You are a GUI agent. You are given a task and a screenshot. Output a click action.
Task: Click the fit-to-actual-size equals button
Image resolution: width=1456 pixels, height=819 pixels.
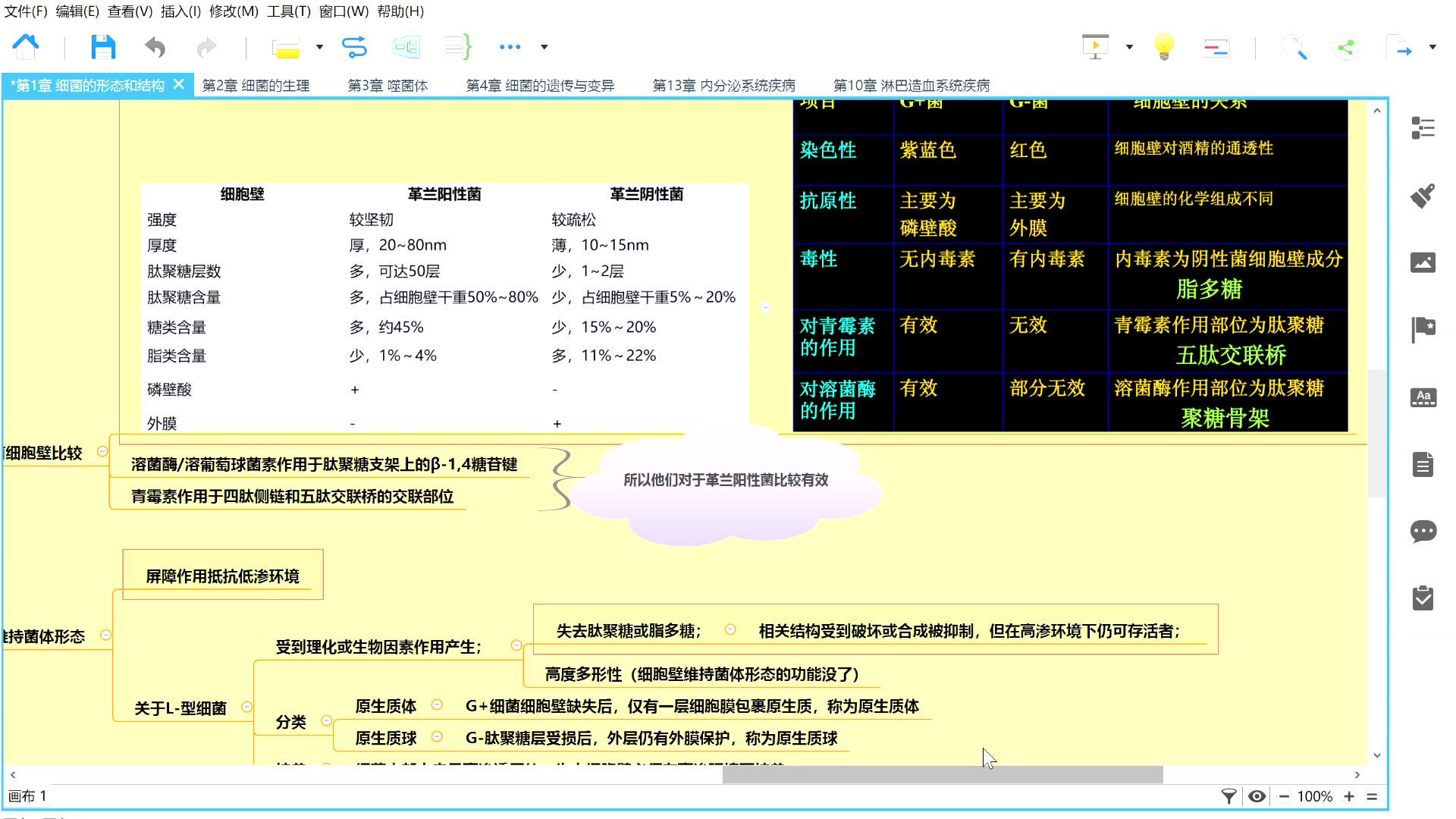pyautogui.click(x=1372, y=796)
